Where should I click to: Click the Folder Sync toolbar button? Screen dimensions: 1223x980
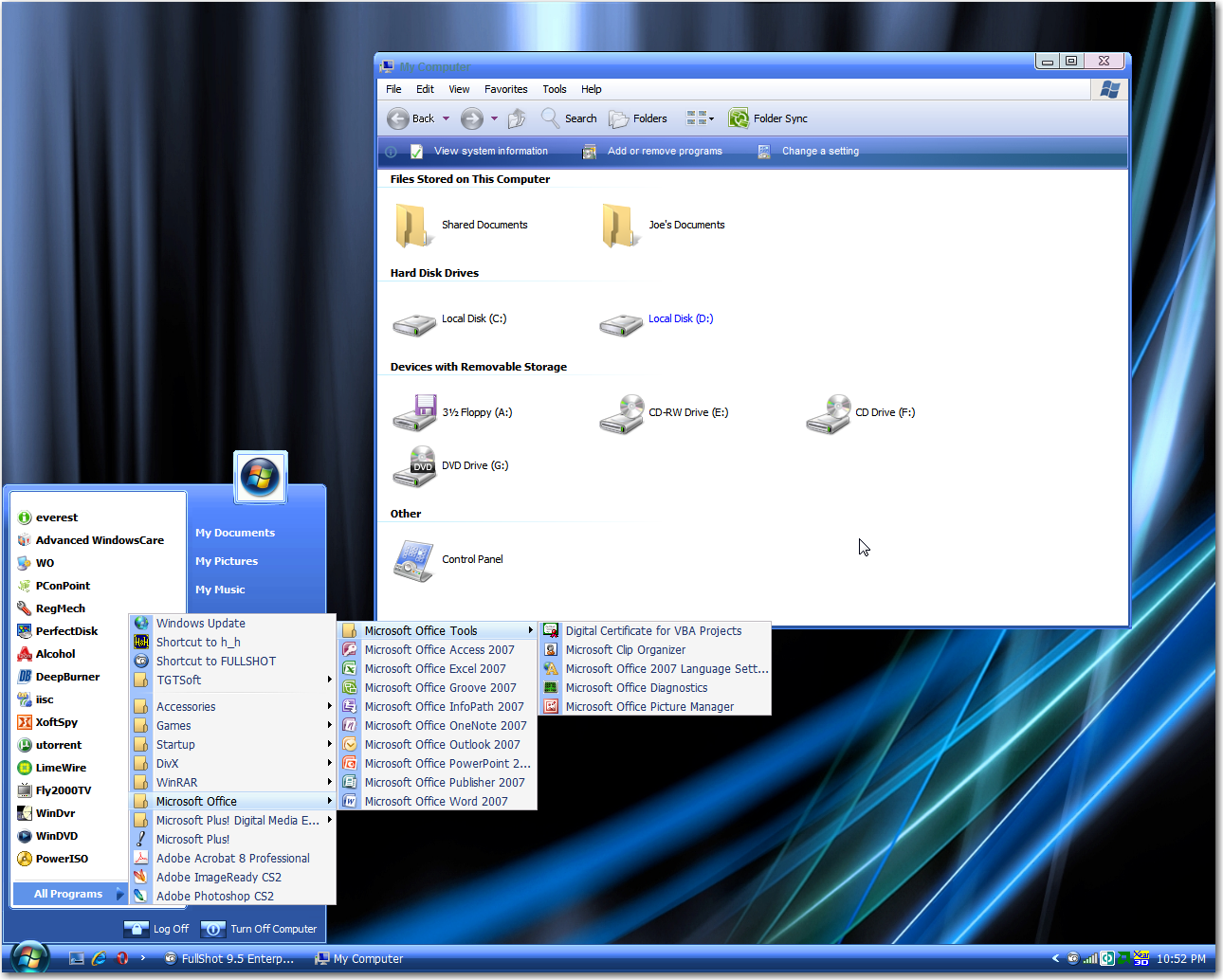[768, 118]
